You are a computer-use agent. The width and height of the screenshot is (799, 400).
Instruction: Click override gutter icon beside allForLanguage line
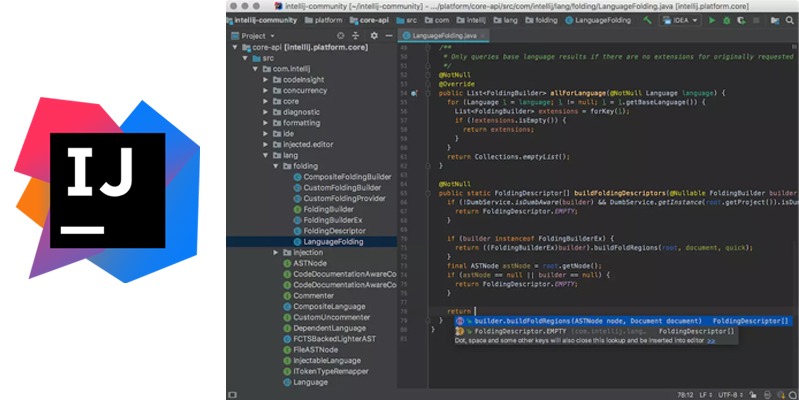point(414,93)
